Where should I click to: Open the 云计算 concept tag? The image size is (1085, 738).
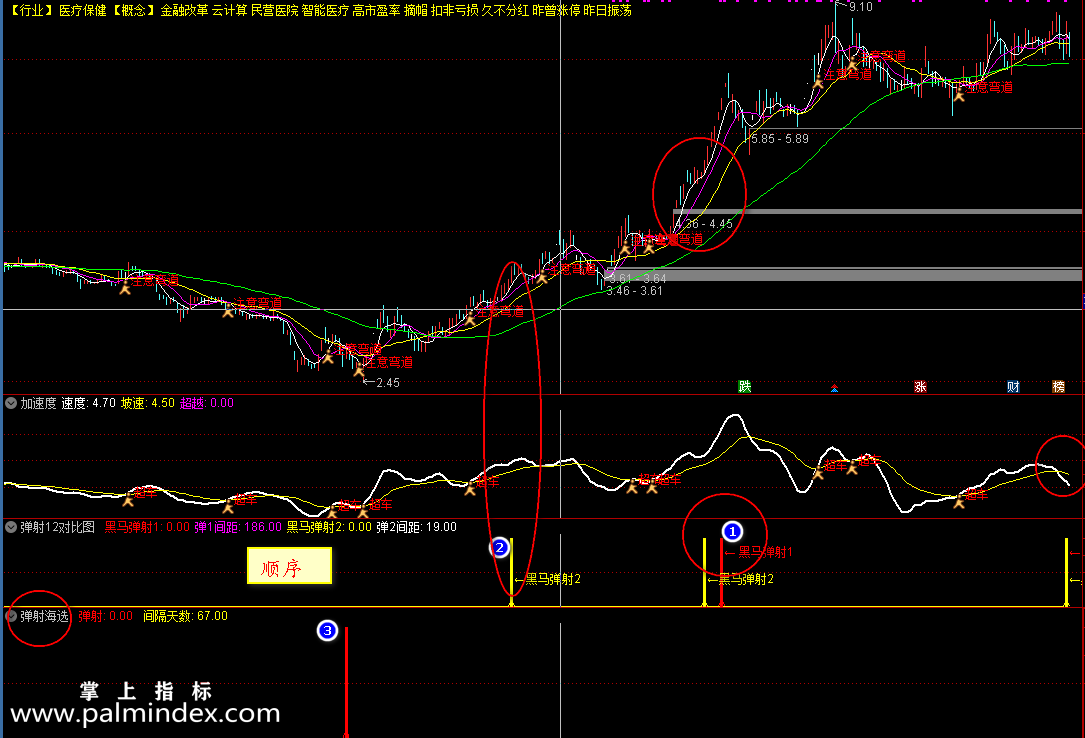pos(229,10)
